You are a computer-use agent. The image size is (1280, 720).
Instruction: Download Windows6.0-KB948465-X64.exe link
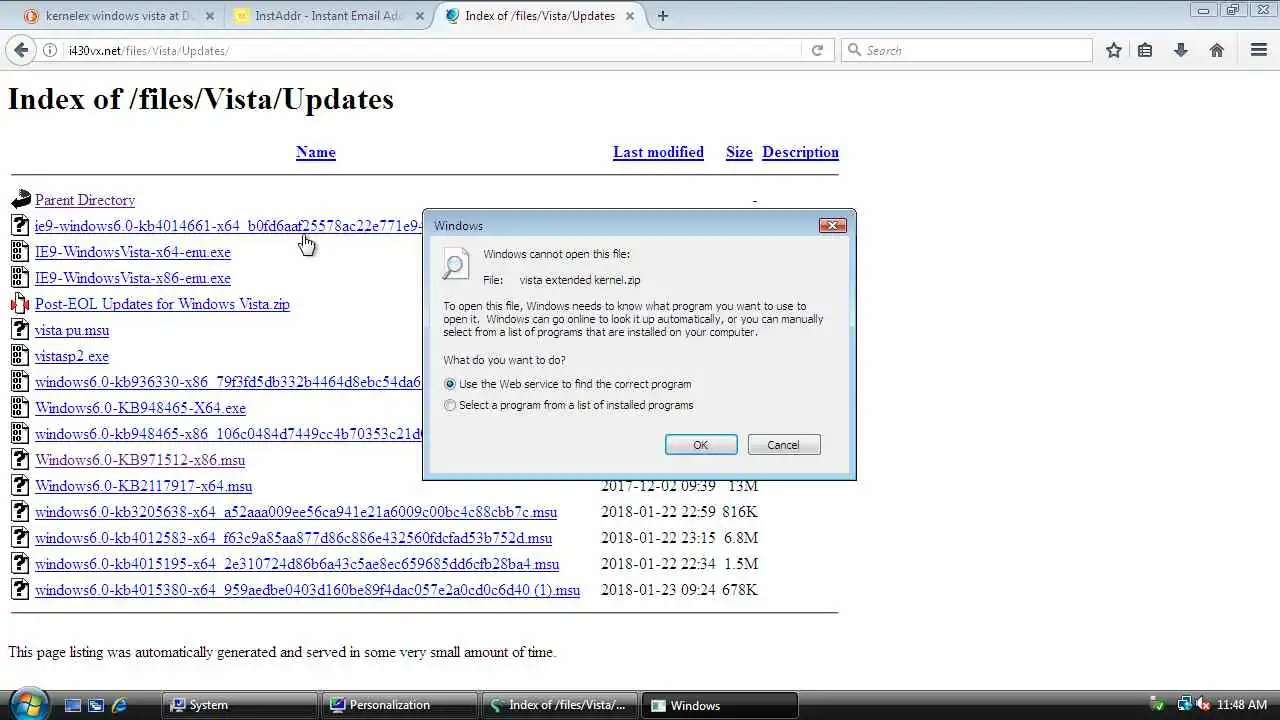tap(140, 408)
